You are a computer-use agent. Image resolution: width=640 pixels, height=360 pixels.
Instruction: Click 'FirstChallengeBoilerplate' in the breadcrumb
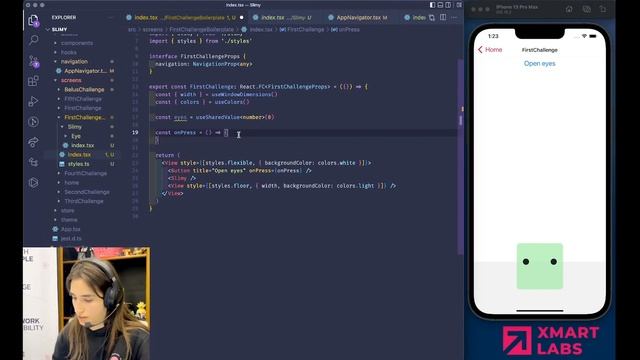pyautogui.click(x=202, y=29)
